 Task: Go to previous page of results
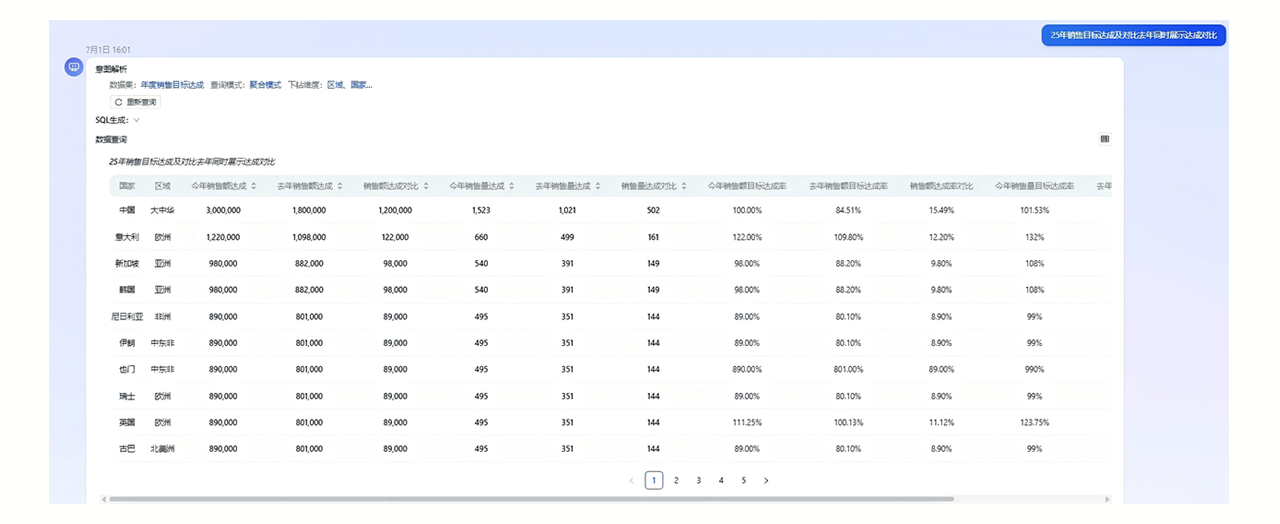point(631,481)
